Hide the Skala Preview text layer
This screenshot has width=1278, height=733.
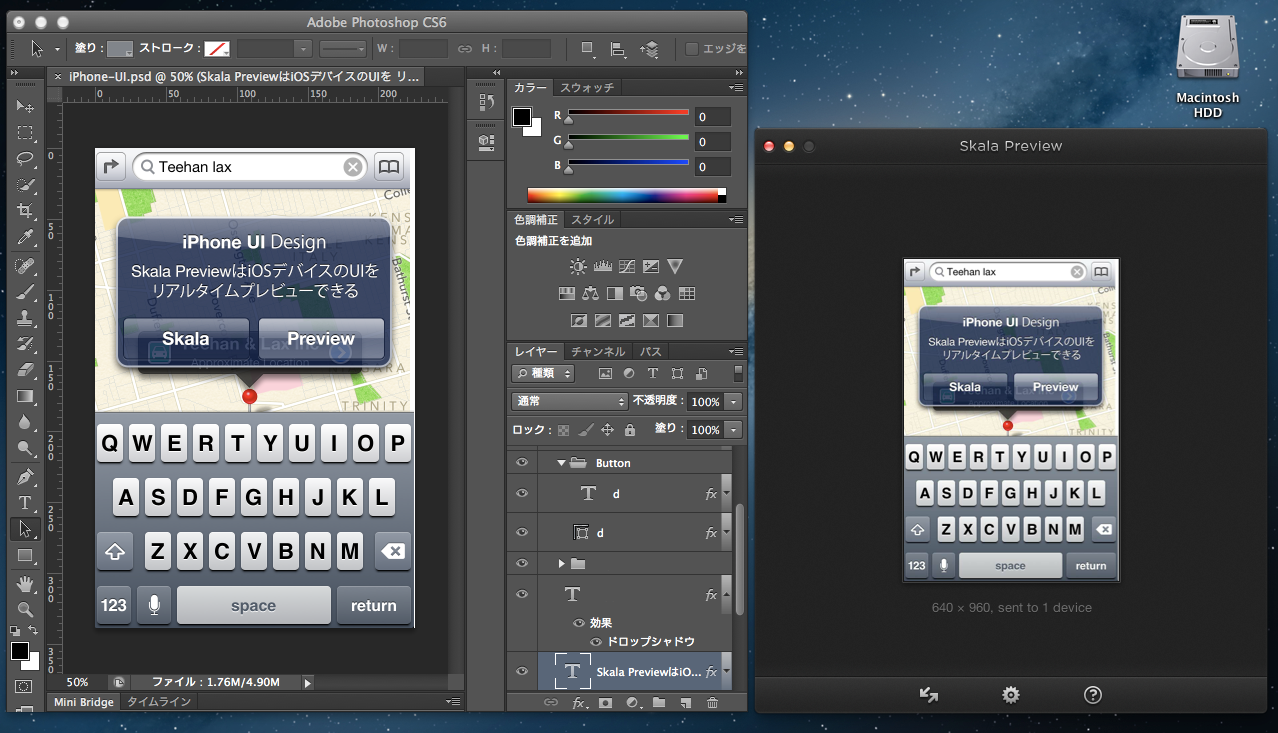pyautogui.click(x=521, y=672)
